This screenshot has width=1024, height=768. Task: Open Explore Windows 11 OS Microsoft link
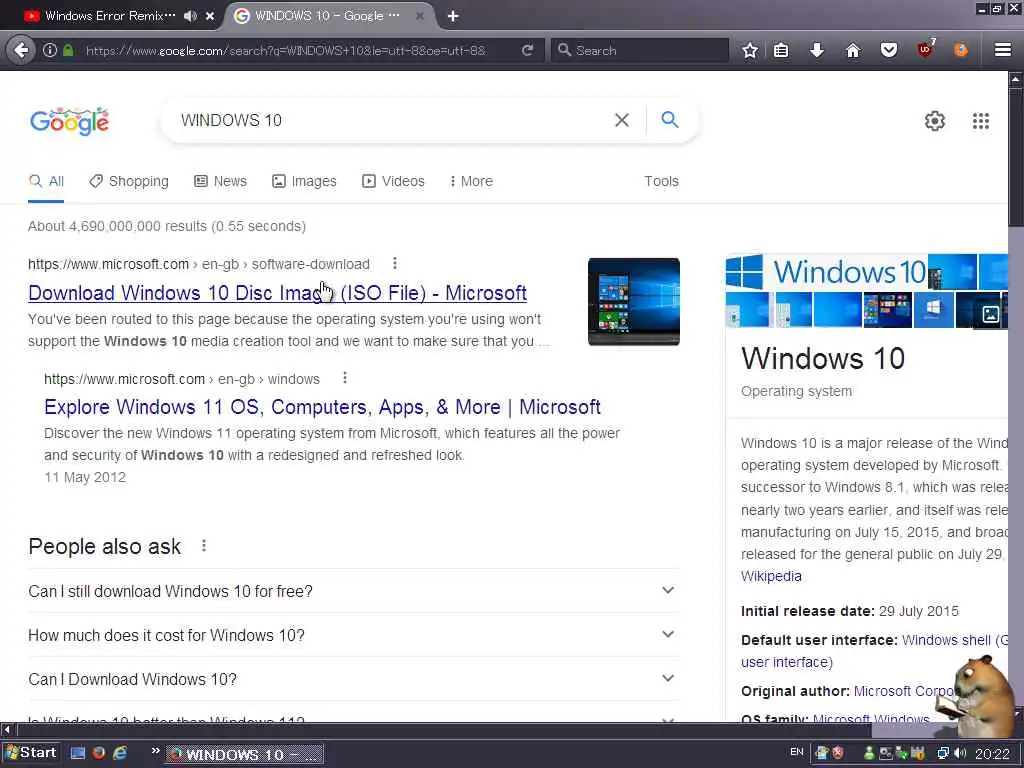(323, 407)
